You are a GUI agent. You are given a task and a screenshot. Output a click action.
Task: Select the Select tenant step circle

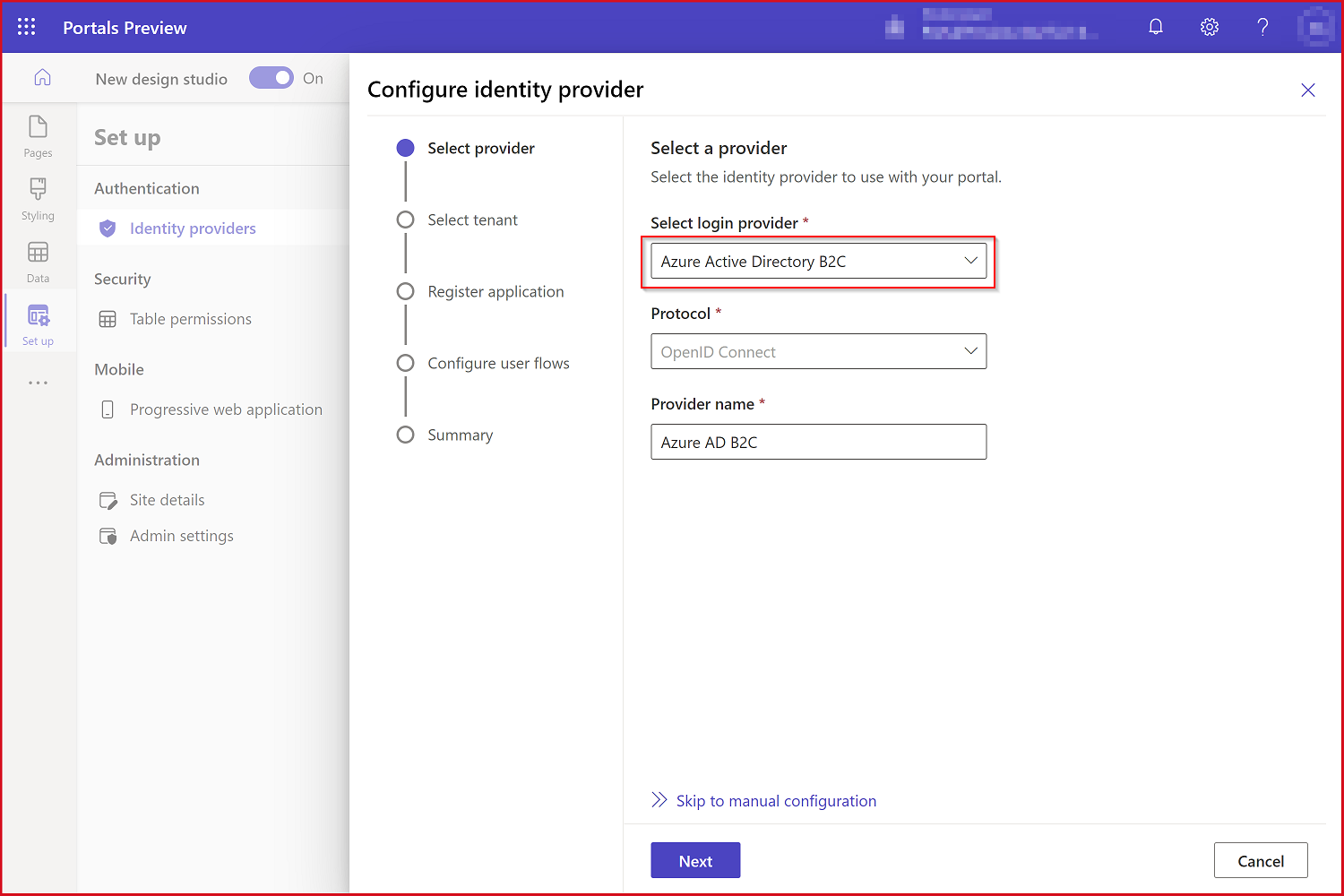click(405, 219)
